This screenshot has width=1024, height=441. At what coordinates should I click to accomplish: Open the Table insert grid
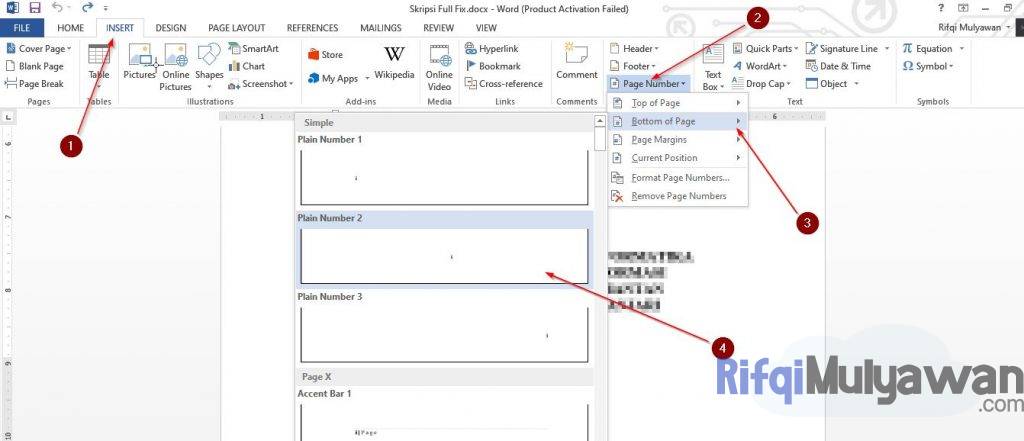99,68
